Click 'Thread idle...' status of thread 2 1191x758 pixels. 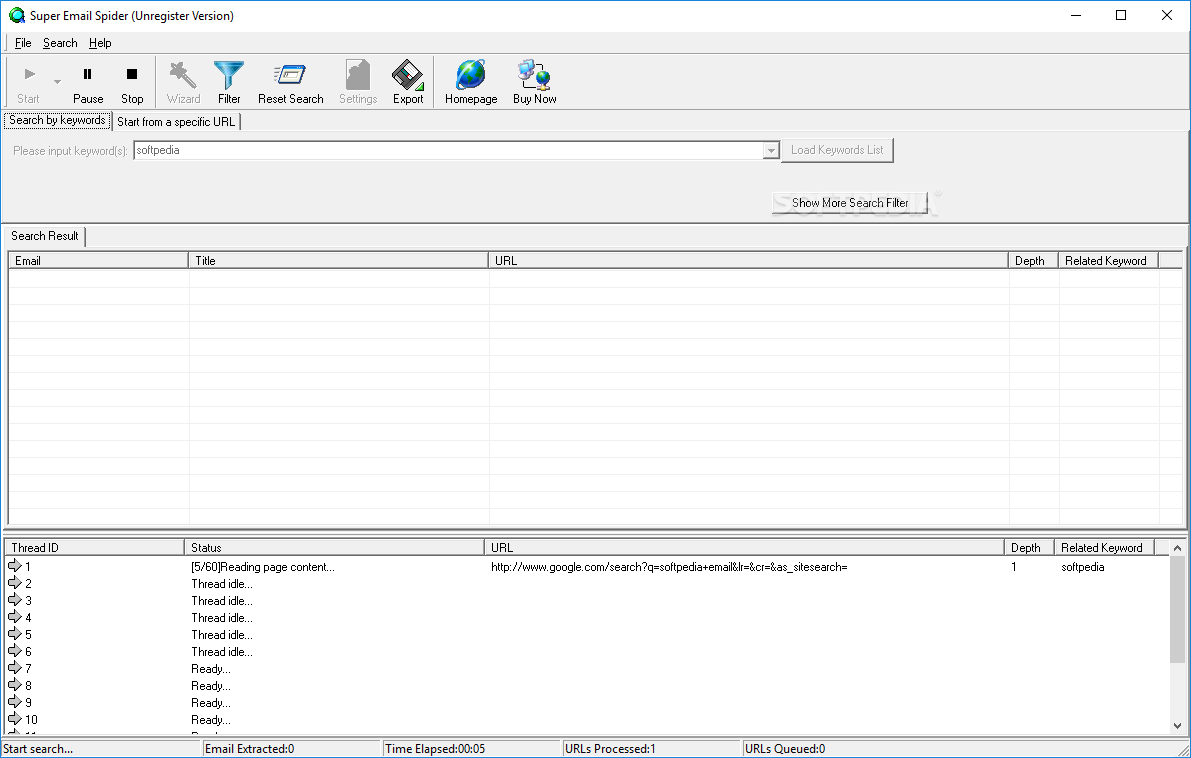[x=222, y=584]
